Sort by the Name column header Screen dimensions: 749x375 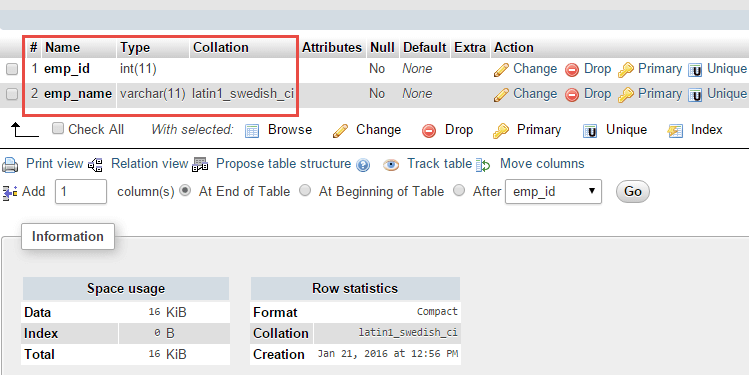pos(62,48)
